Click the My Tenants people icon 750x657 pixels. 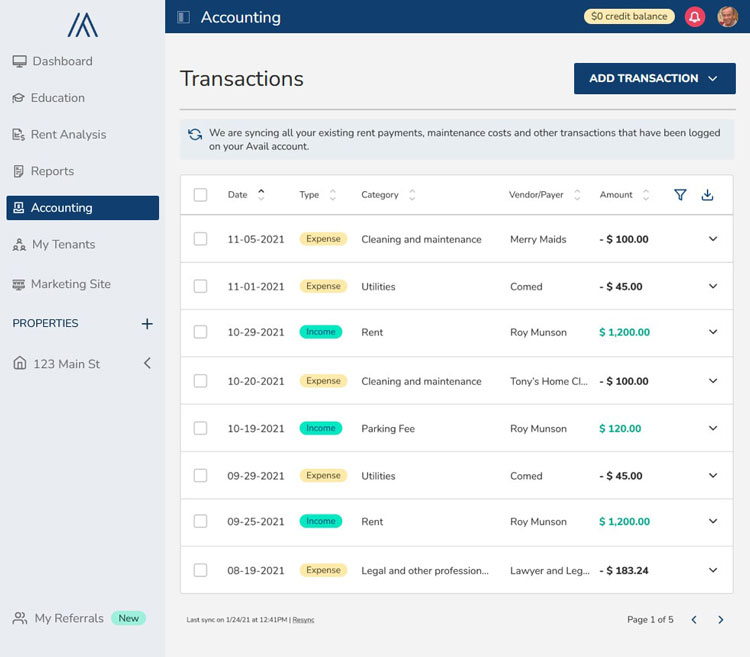[19, 244]
